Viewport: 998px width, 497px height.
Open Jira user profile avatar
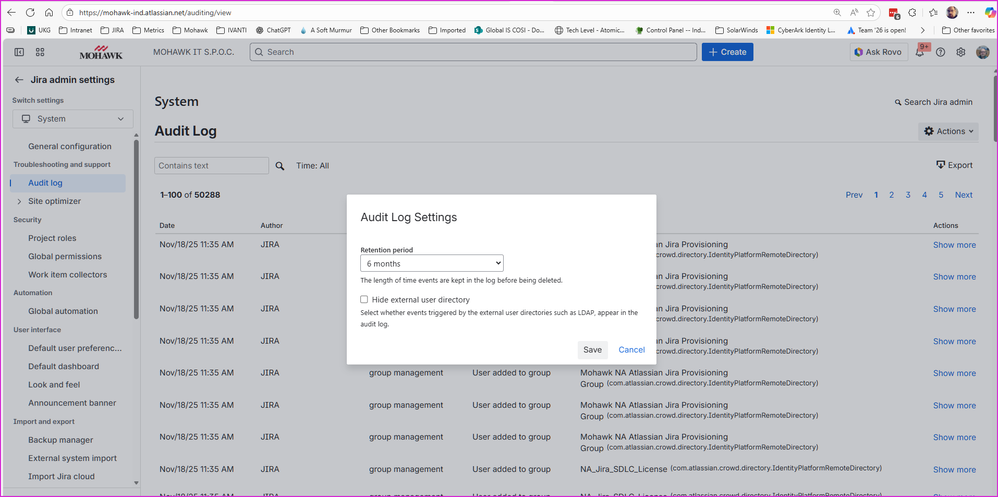[983, 52]
